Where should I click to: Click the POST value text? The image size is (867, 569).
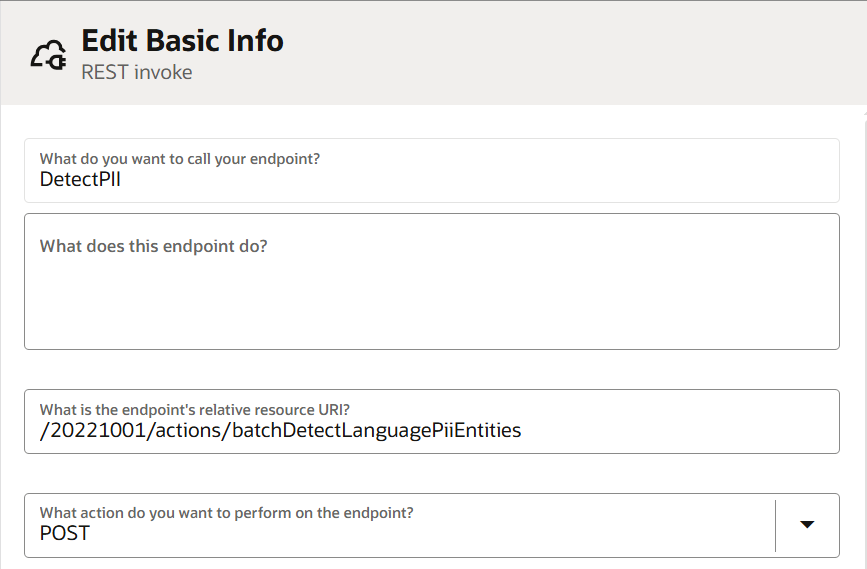coord(65,534)
